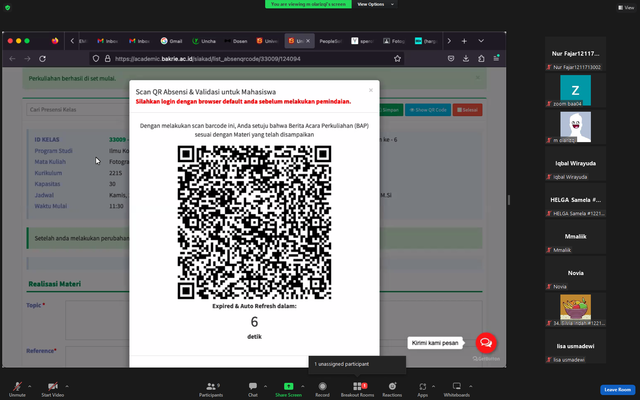Screen dimensions: 640x400
Task: Click the Leave Room button
Action: (617, 390)
